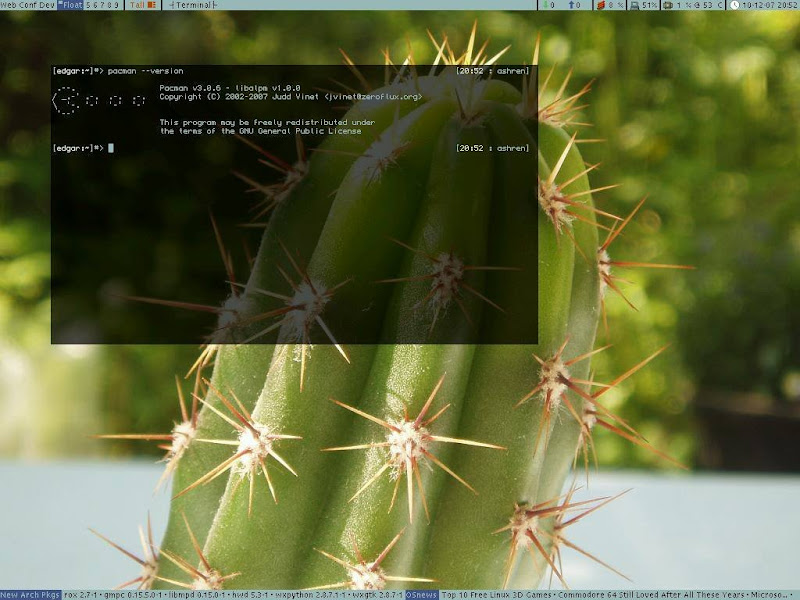Click the 'Pacman v3.0.6 - libalpm v1.0.0' line

coord(230,88)
